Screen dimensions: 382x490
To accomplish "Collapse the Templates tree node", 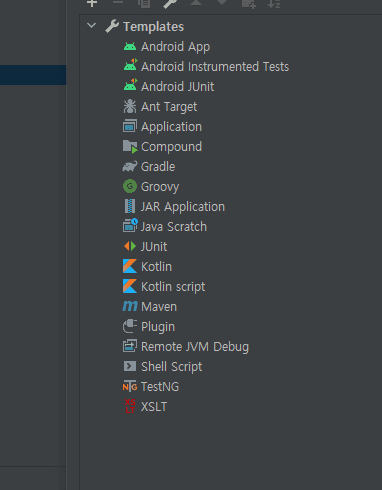I will click(91, 26).
